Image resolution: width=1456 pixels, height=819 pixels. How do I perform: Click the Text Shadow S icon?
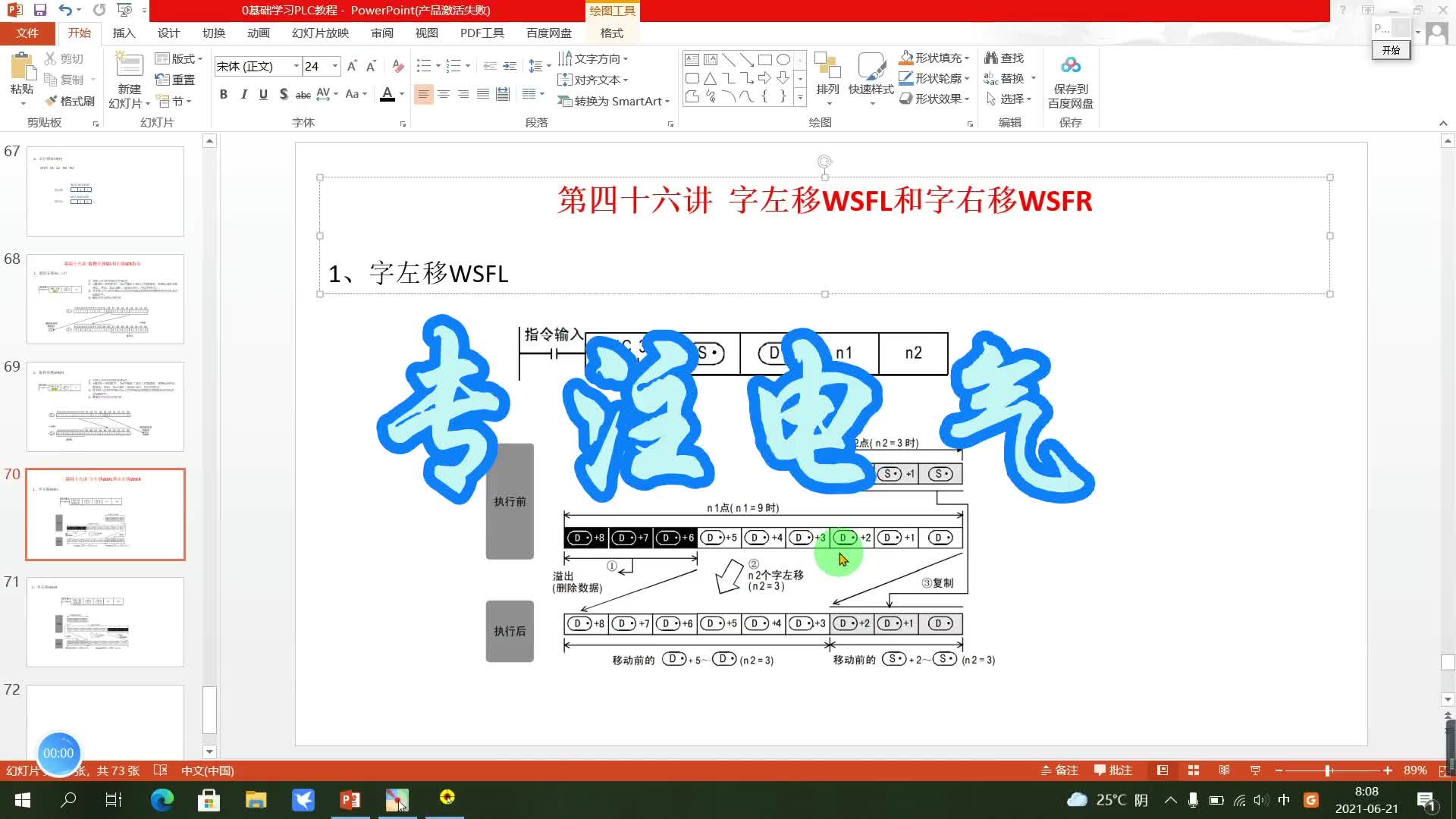tap(283, 94)
